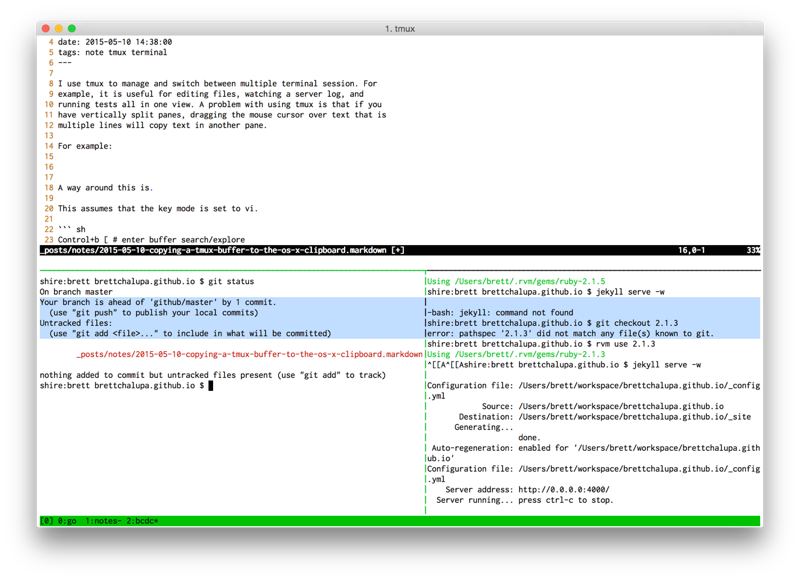The image size is (800, 580).
Task: Click 'nothing added to commit' line
Action: click(x=213, y=375)
